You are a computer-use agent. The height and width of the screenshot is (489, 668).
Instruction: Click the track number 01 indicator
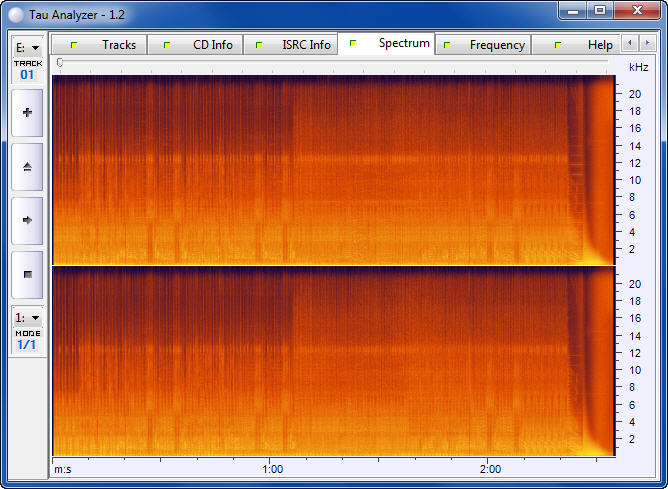27,74
